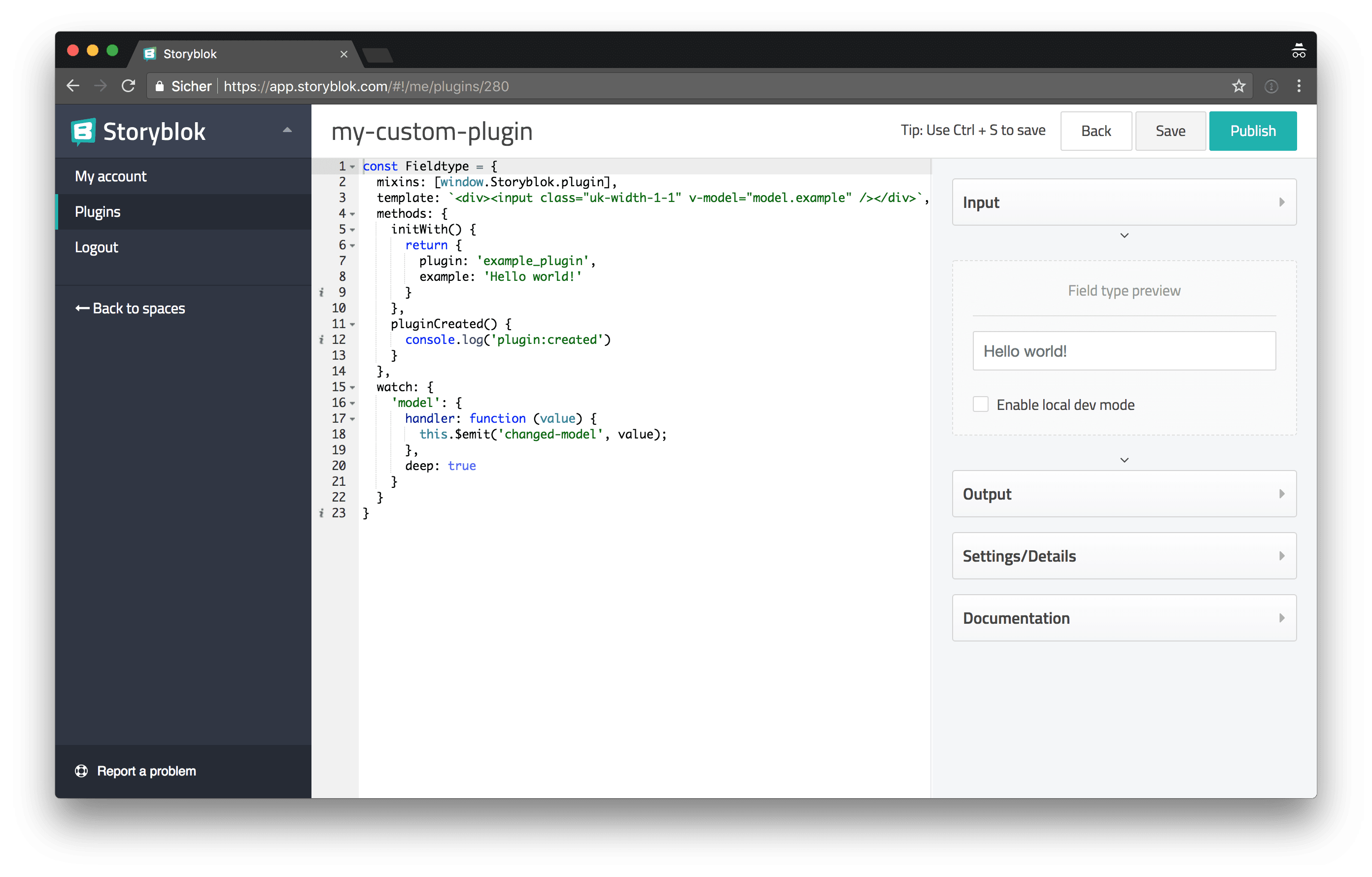Click the Hello world! preview input field
This screenshot has height=877, width=1372.
coord(1124,351)
